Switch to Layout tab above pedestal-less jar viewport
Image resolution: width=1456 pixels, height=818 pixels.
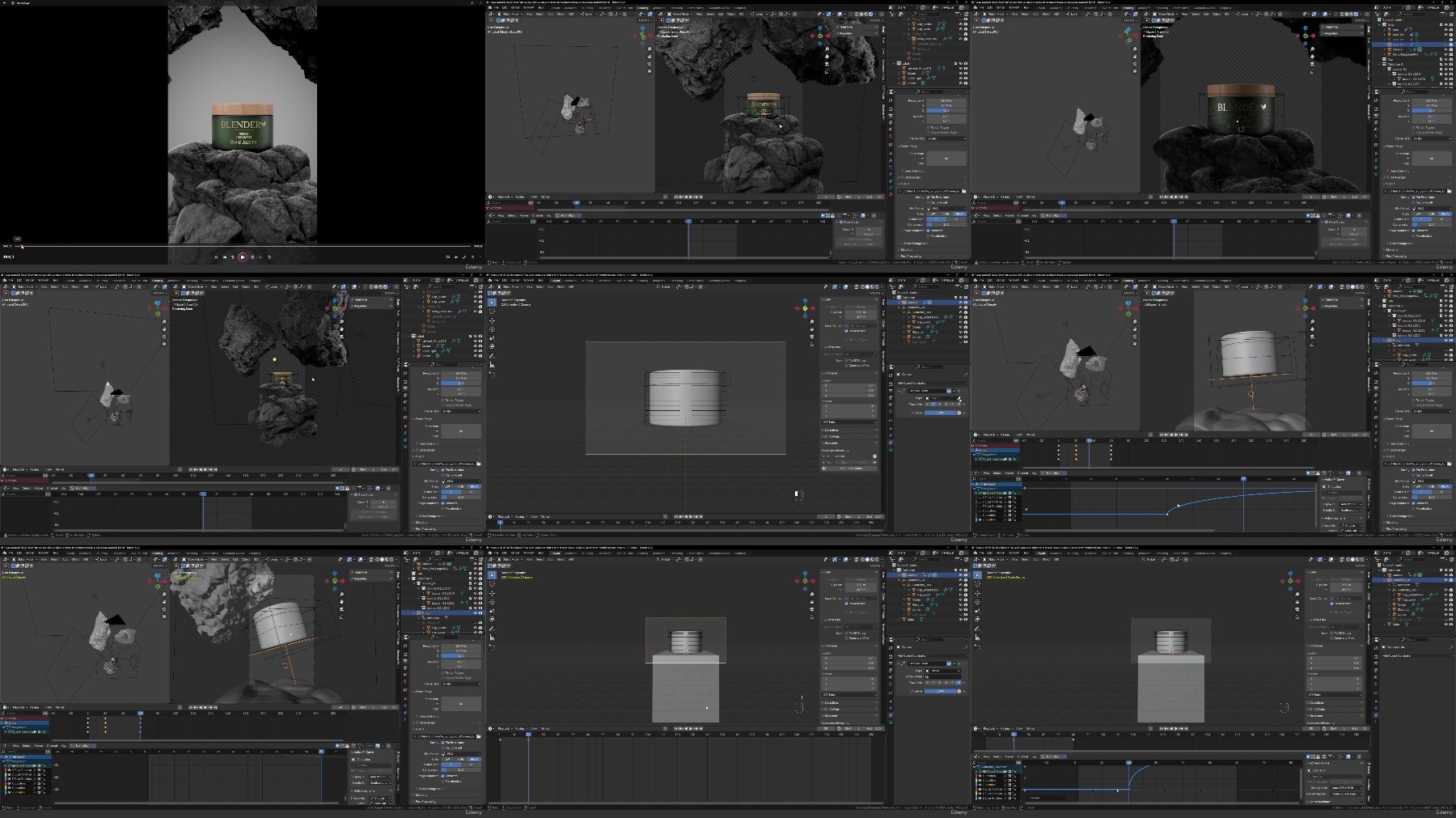(x=556, y=280)
